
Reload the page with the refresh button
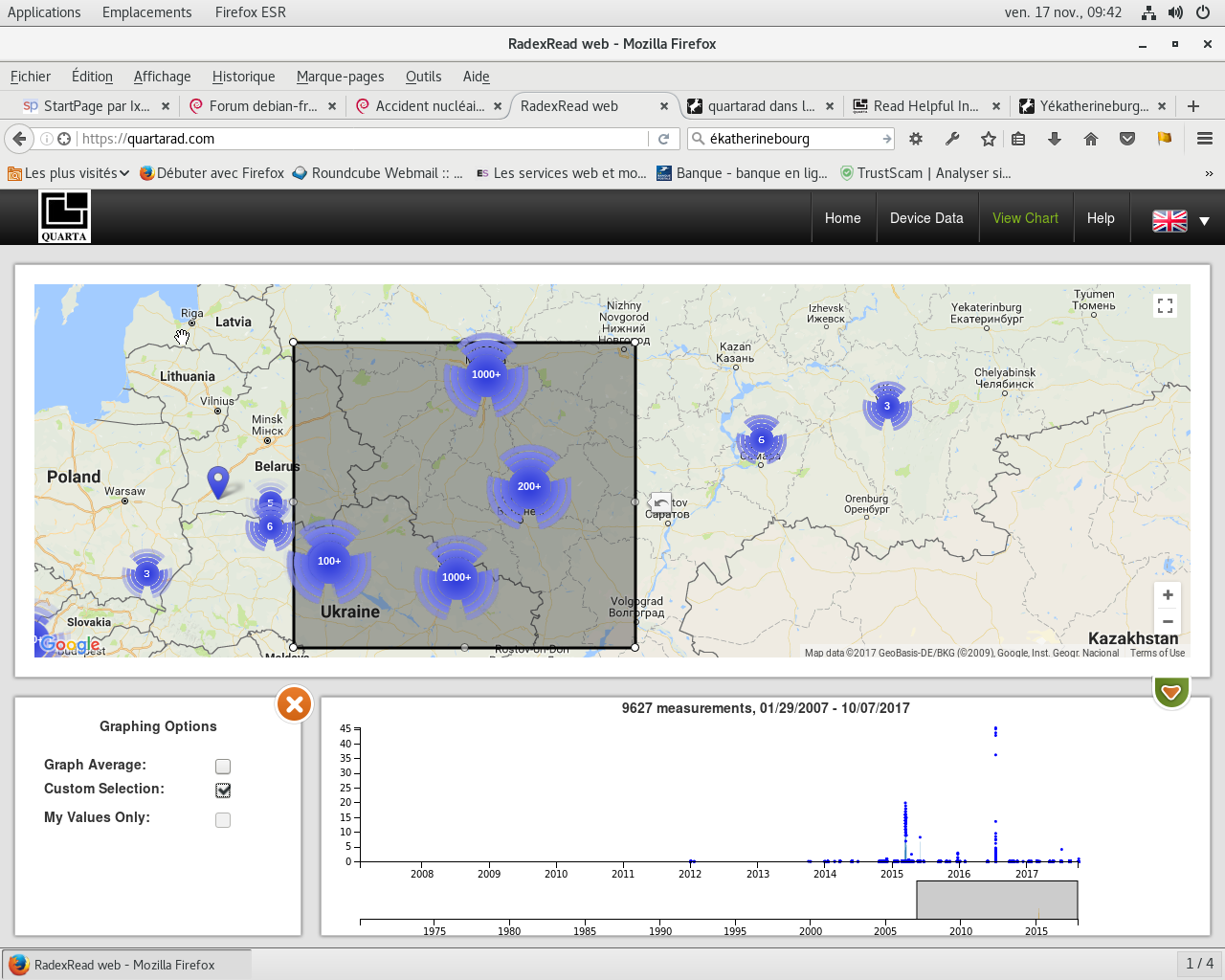pyautogui.click(x=663, y=139)
